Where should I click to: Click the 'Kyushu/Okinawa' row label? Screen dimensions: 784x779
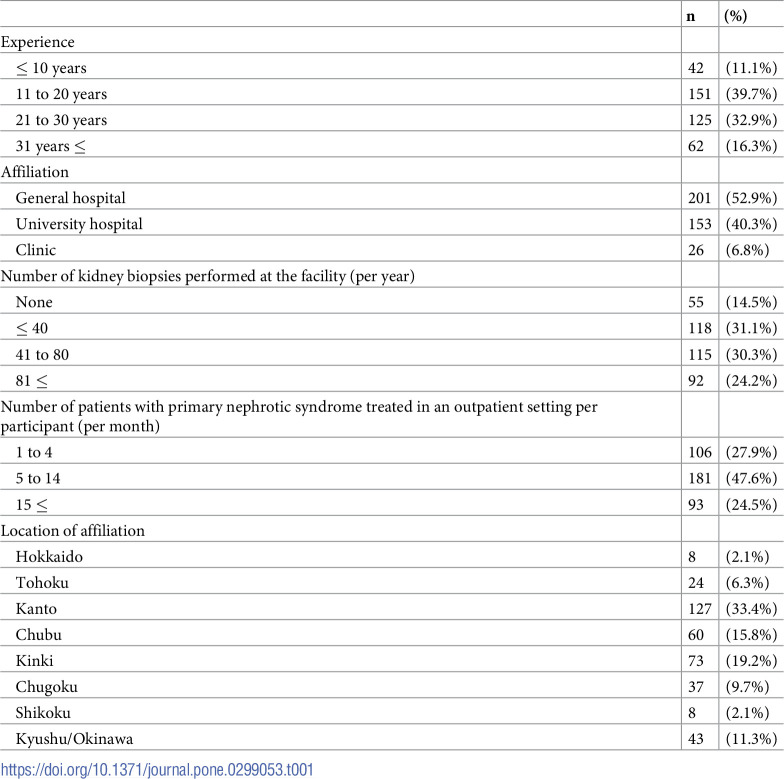(x=74, y=738)
